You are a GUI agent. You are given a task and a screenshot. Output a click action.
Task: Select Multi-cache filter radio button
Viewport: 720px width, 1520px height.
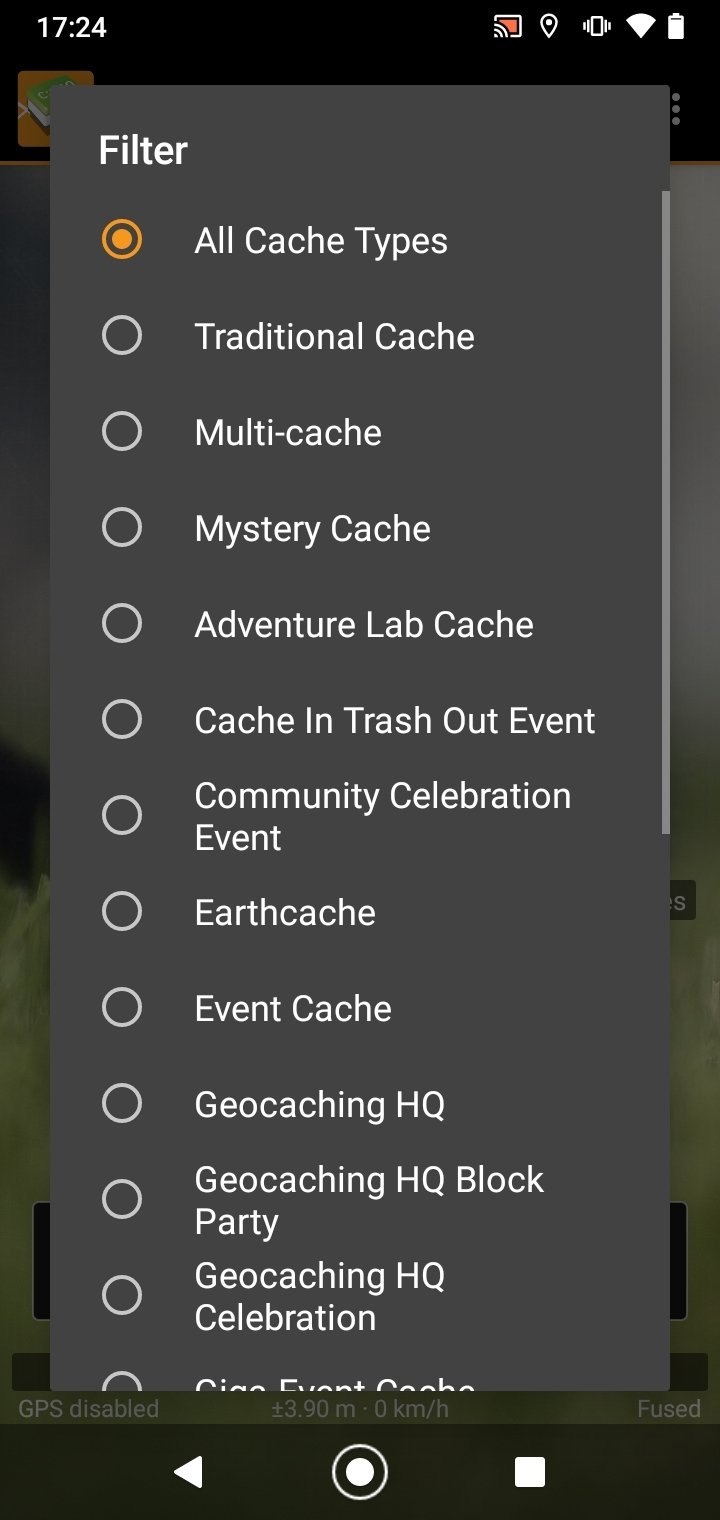(122, 432)
